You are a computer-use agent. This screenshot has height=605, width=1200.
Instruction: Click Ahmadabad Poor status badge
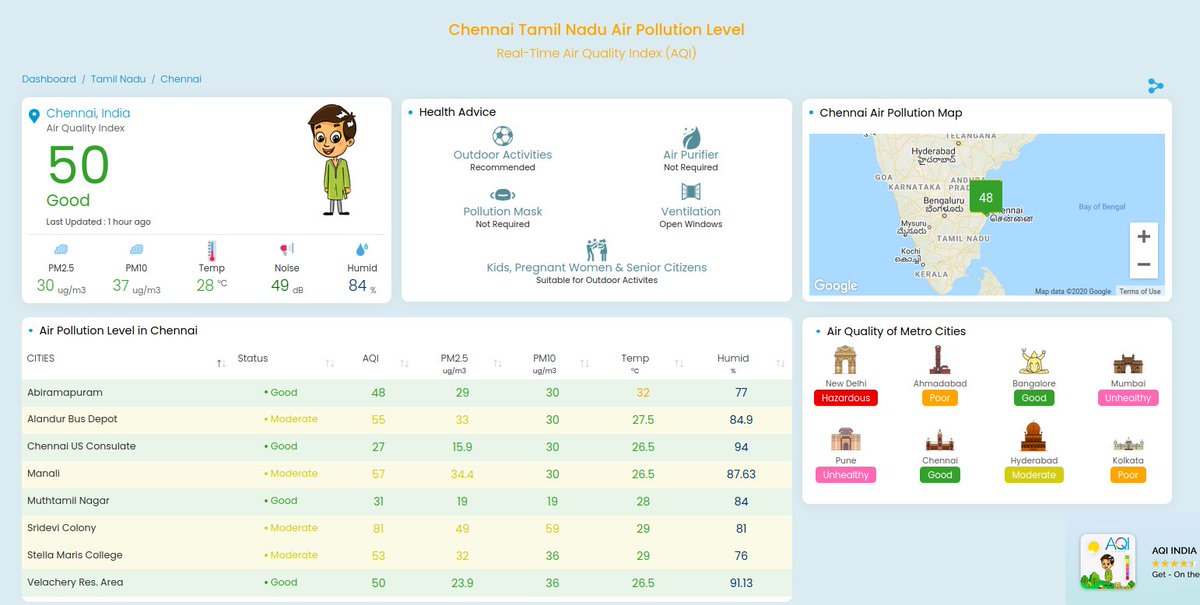pyautogui.click(x=940, y=398)
